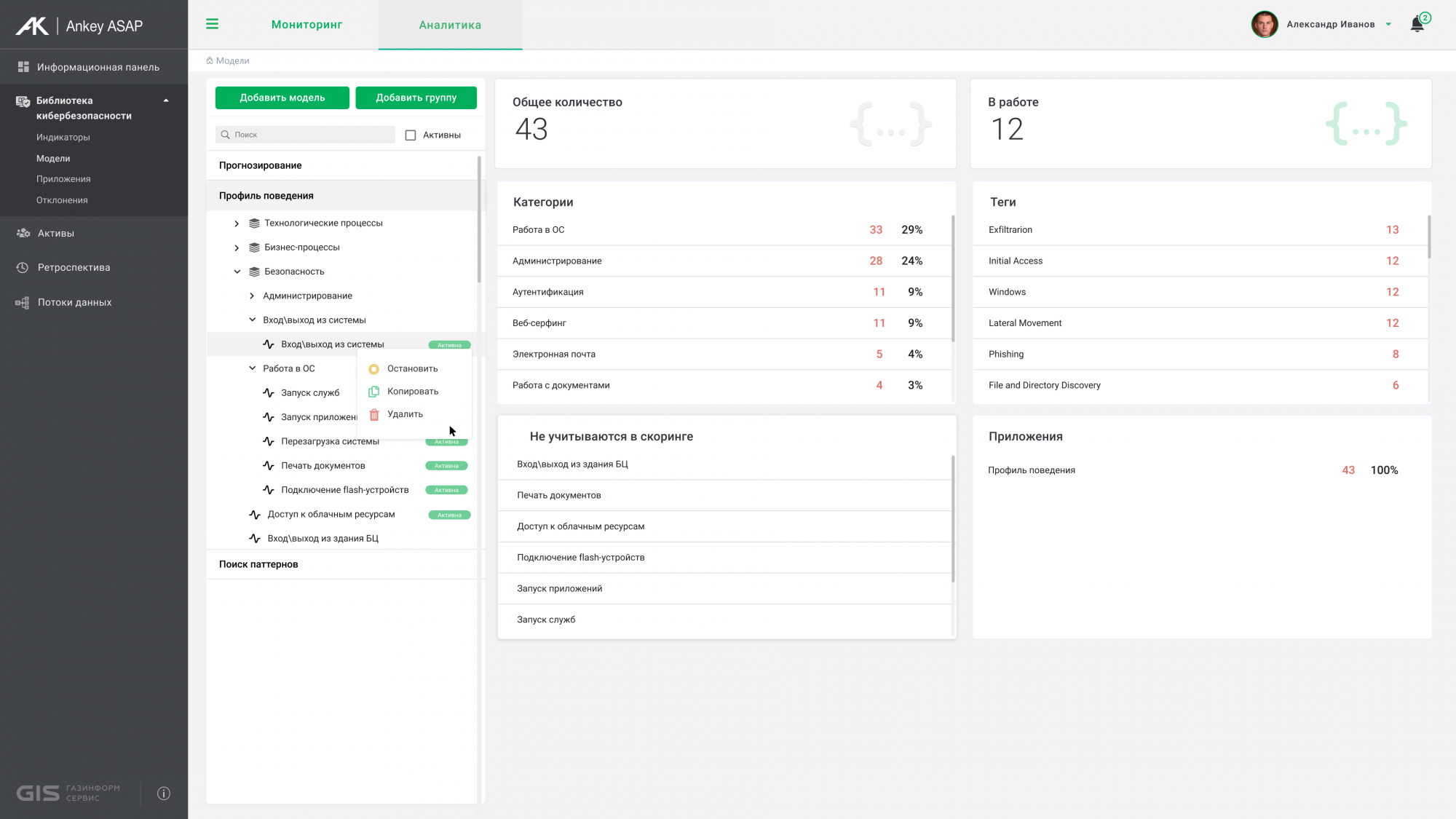
Task: Click the Stop (Остановить) icon
Action: pyautogui.click(x=373, y=369)
